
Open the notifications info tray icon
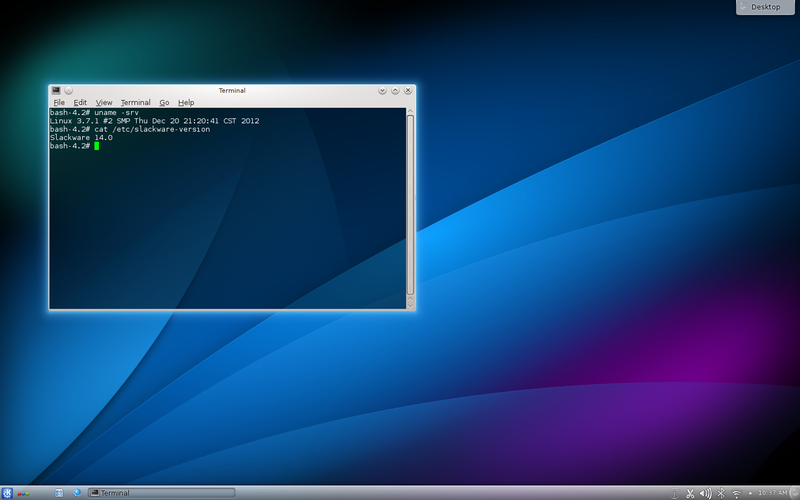pos(674,493)
